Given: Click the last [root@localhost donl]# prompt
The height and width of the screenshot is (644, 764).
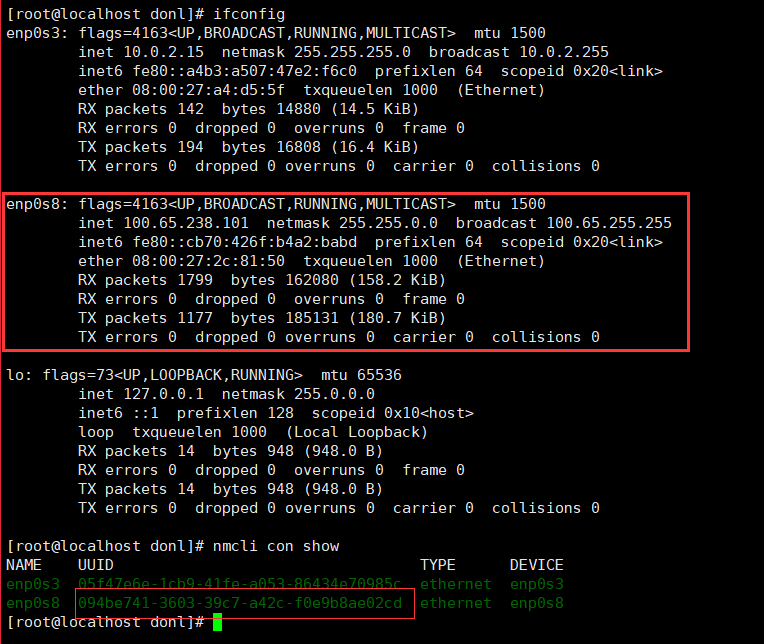Looking at the screenshot, I should (105, 622).
